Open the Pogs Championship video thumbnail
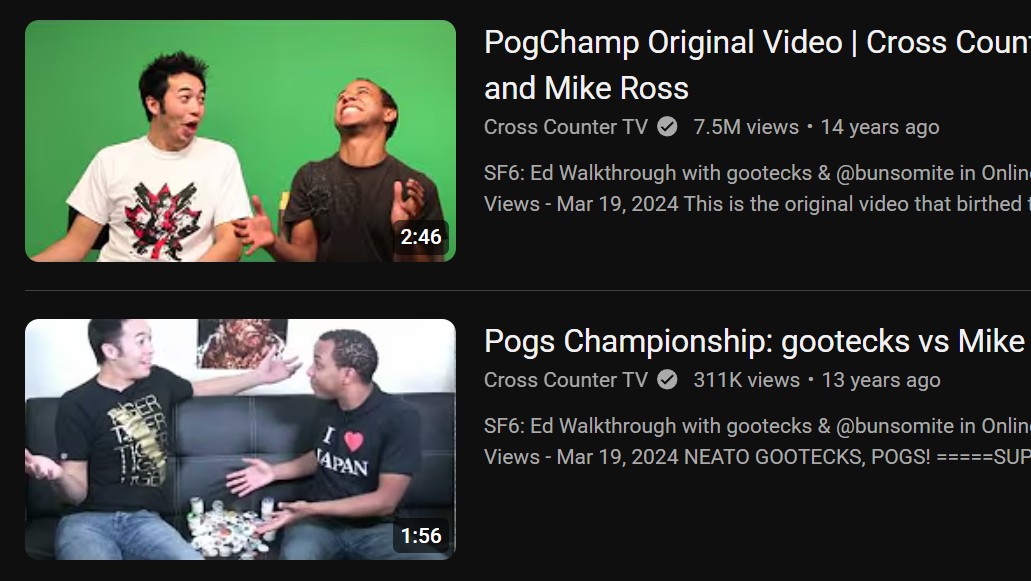The image size is (1031, 581). [240, 439]
